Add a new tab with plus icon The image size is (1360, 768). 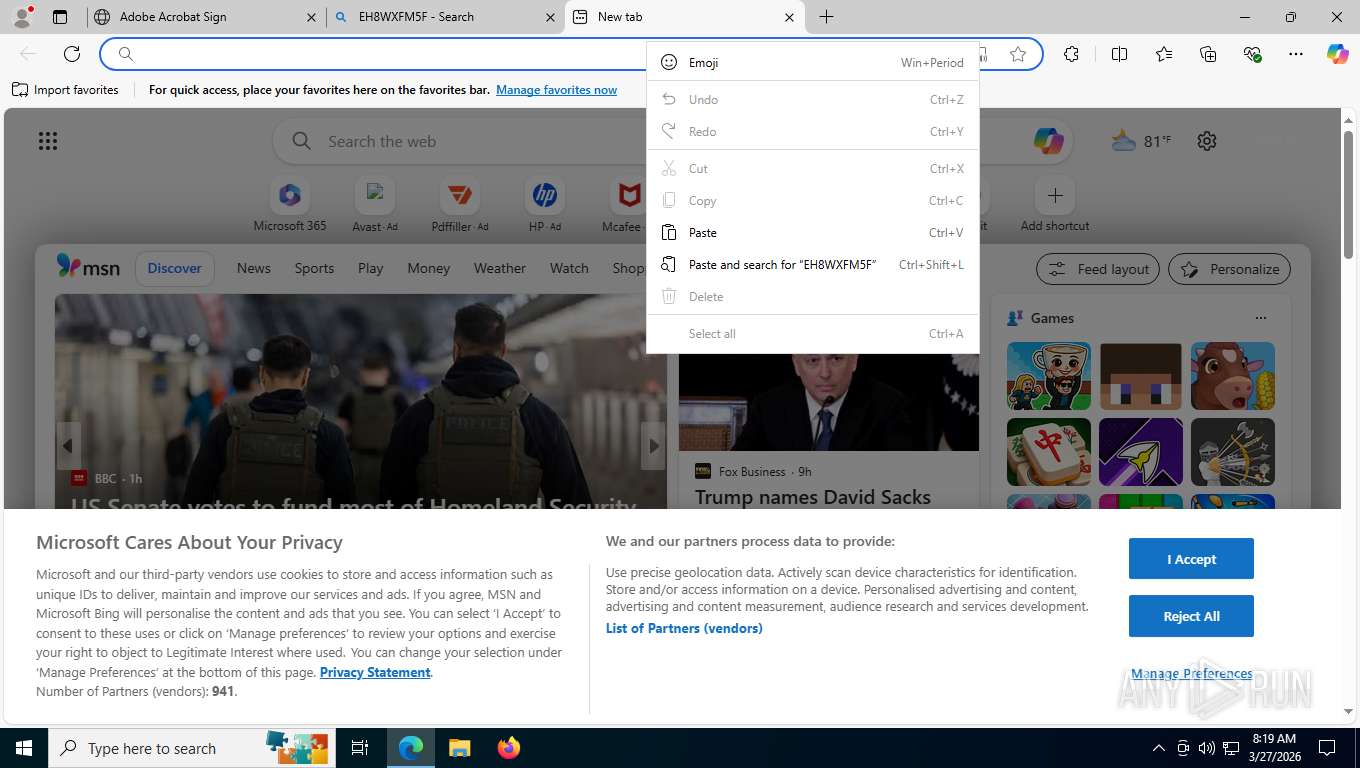826,17
